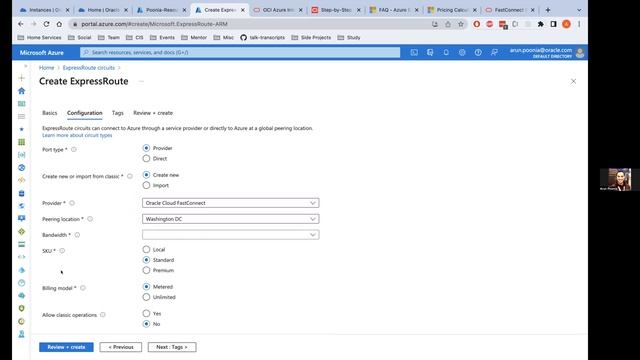Open the browser extensions puzzle icon
The height and width of the screenshot is (360, 640).
[540, 24]
